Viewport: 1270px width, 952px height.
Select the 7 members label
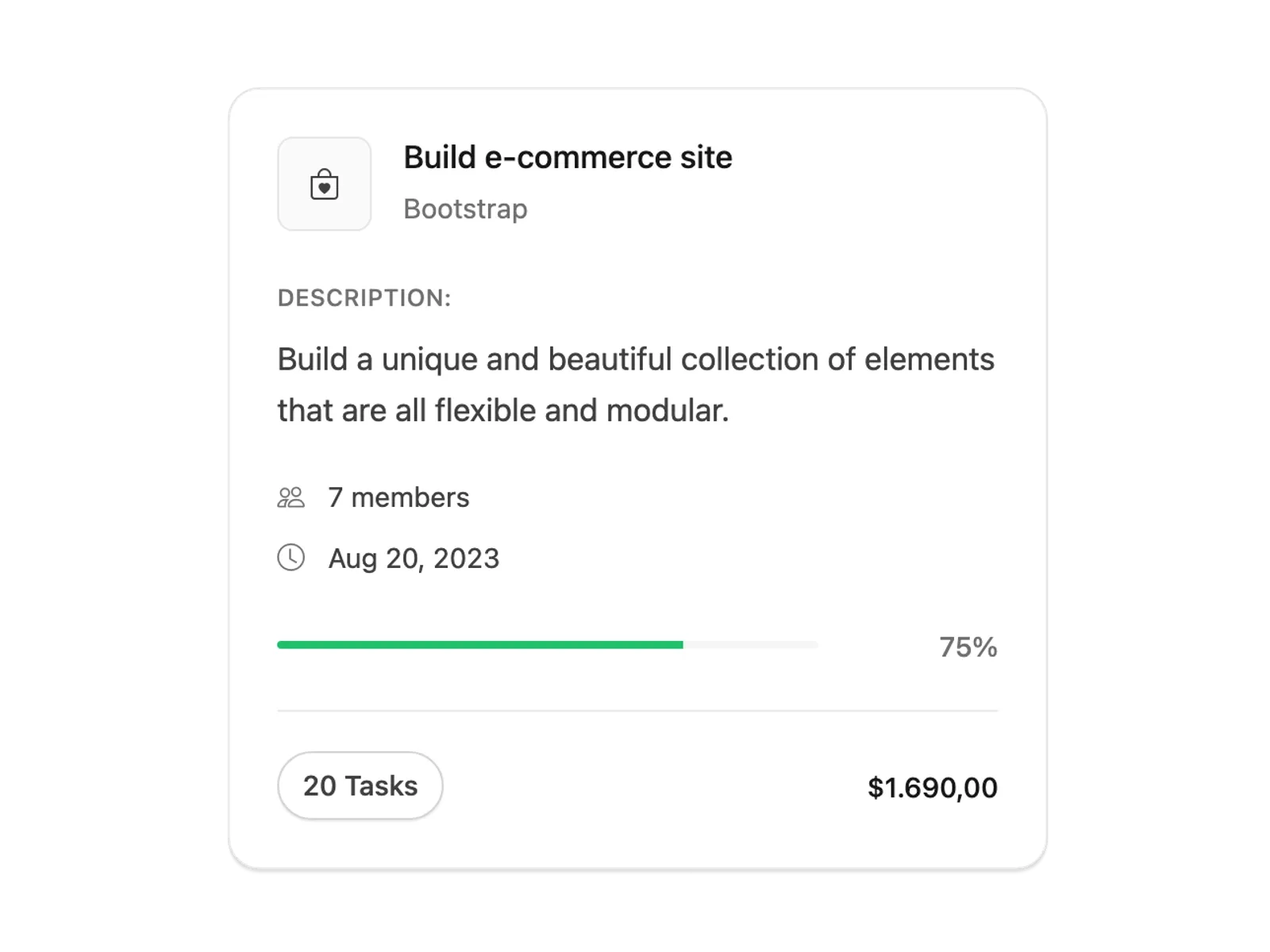tap(398, 497)
